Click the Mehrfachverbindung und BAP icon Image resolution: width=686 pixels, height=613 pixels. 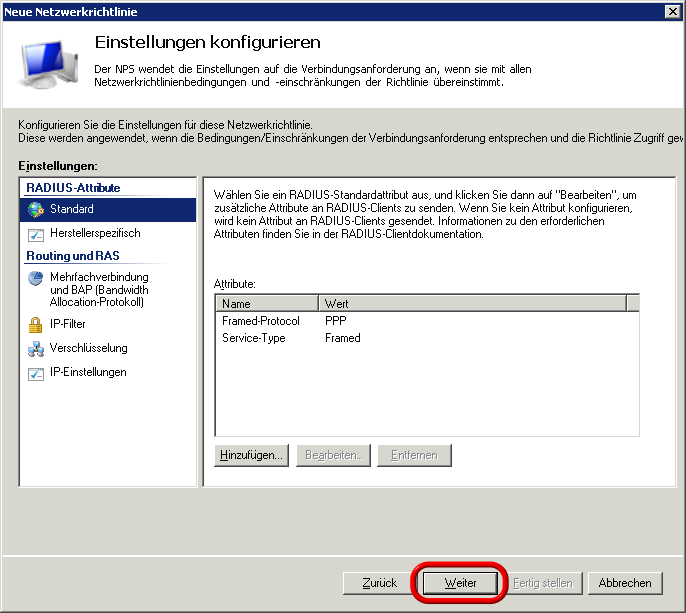pos(36,279)
